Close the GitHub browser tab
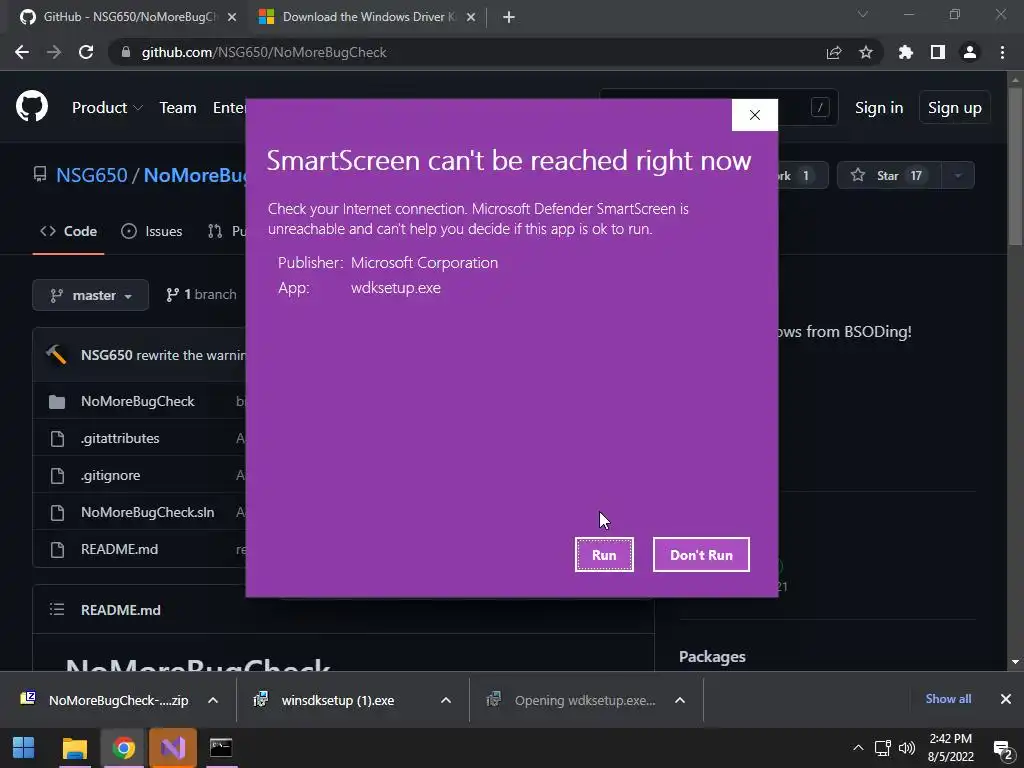 (x=232, y=17)
